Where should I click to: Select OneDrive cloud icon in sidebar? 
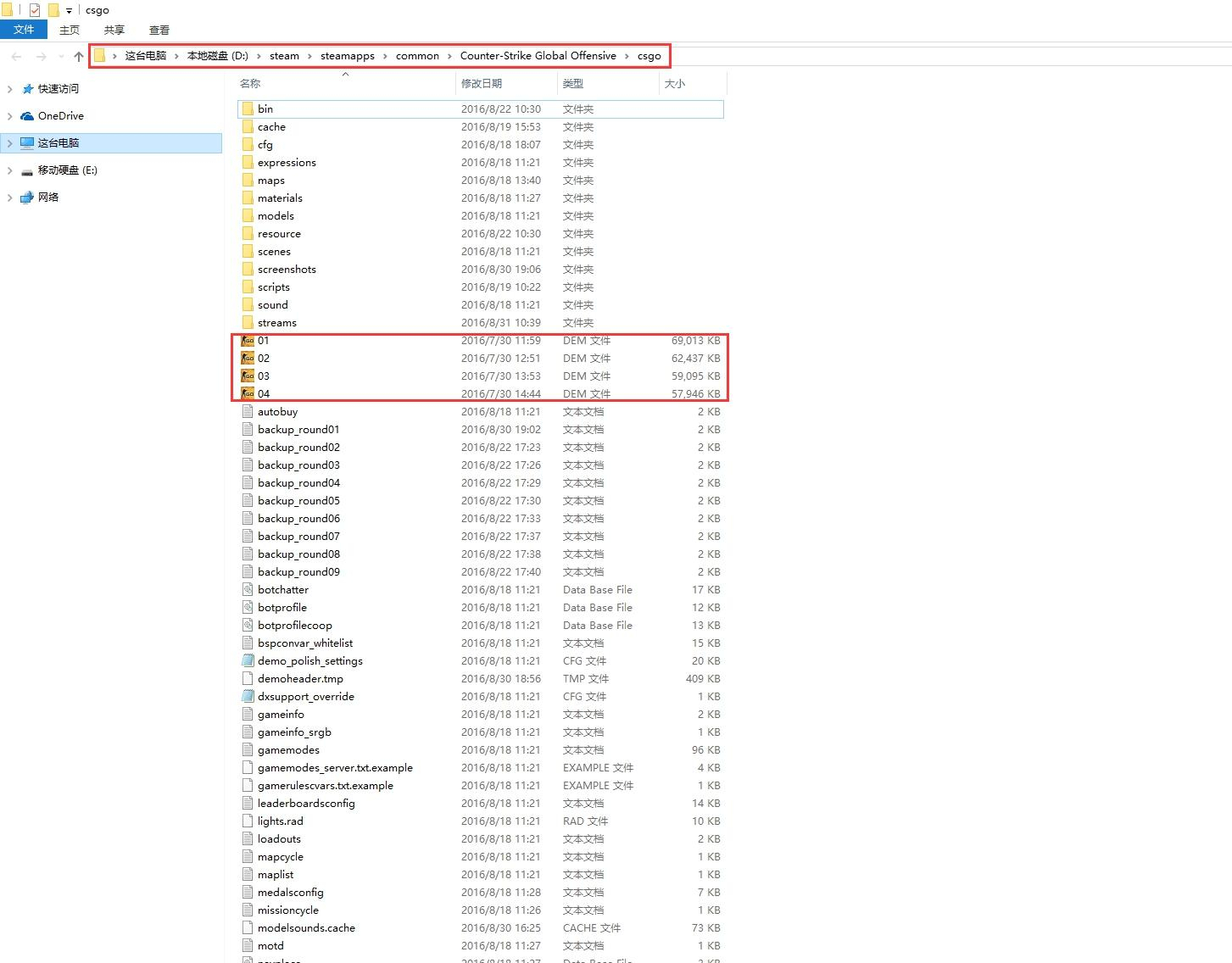tap(27, 116)
